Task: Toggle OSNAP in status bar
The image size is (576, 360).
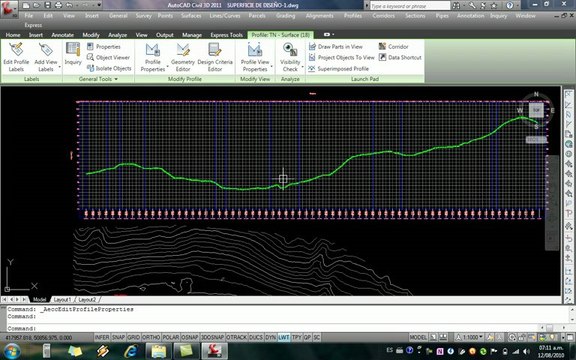Action: pyautogui.click(x=190, y=337)
